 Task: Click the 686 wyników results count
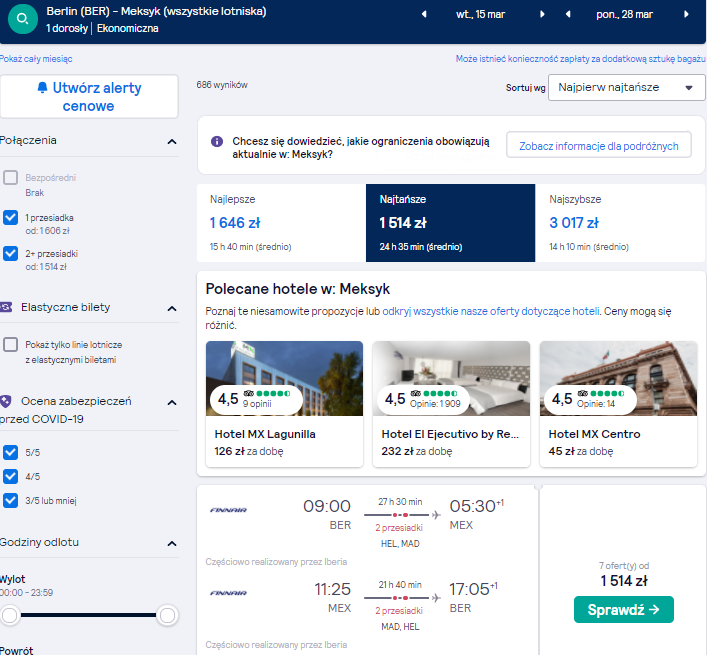tap(222, 85)
